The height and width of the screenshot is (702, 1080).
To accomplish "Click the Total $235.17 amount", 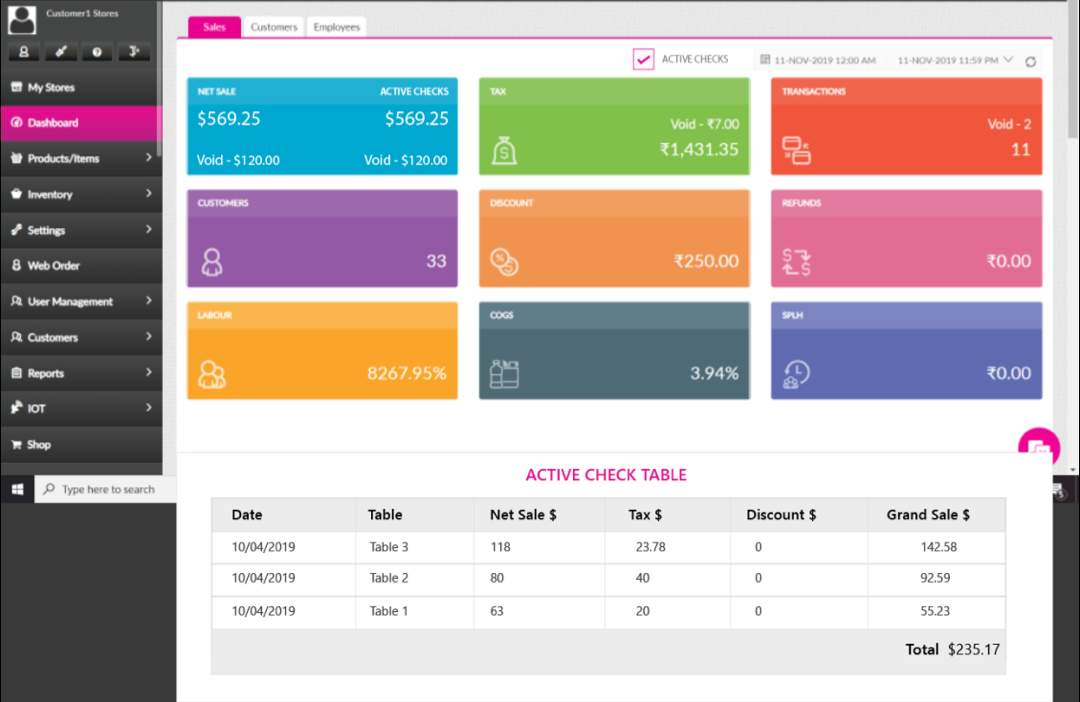I will tap(973, 650).
